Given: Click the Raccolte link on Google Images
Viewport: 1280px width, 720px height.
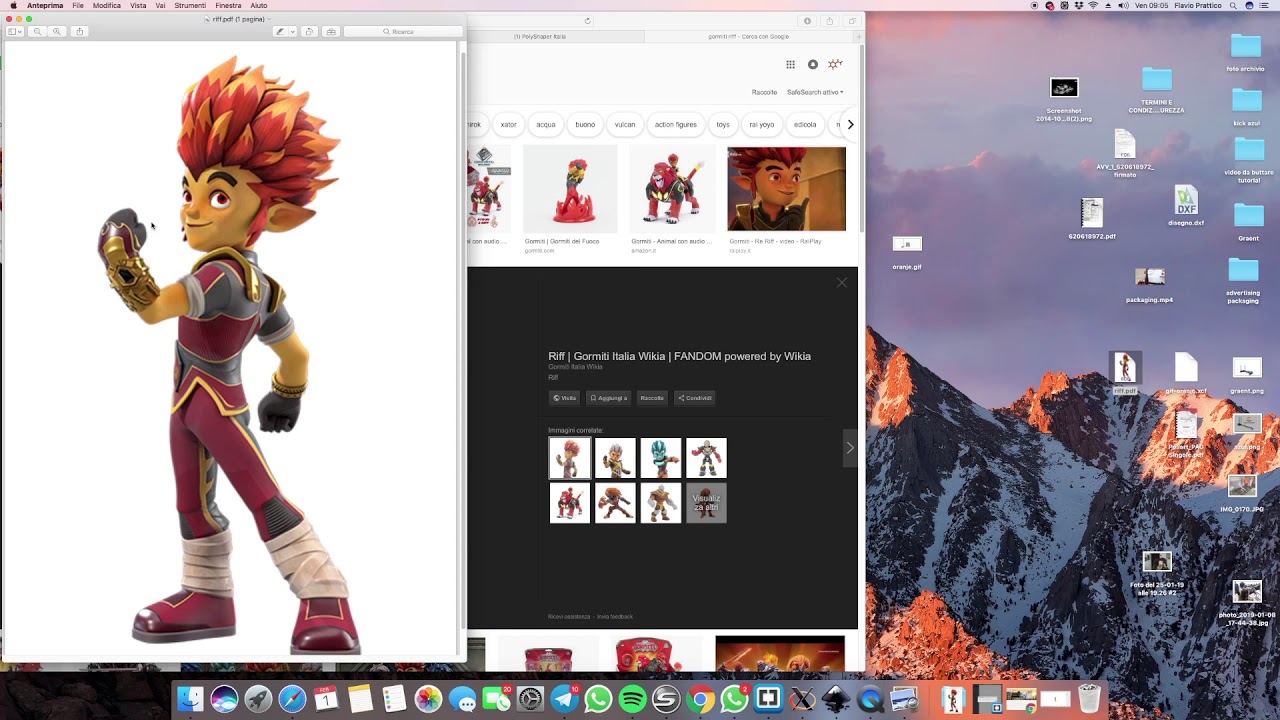Looking at the screenshot, I should (764, 92).
